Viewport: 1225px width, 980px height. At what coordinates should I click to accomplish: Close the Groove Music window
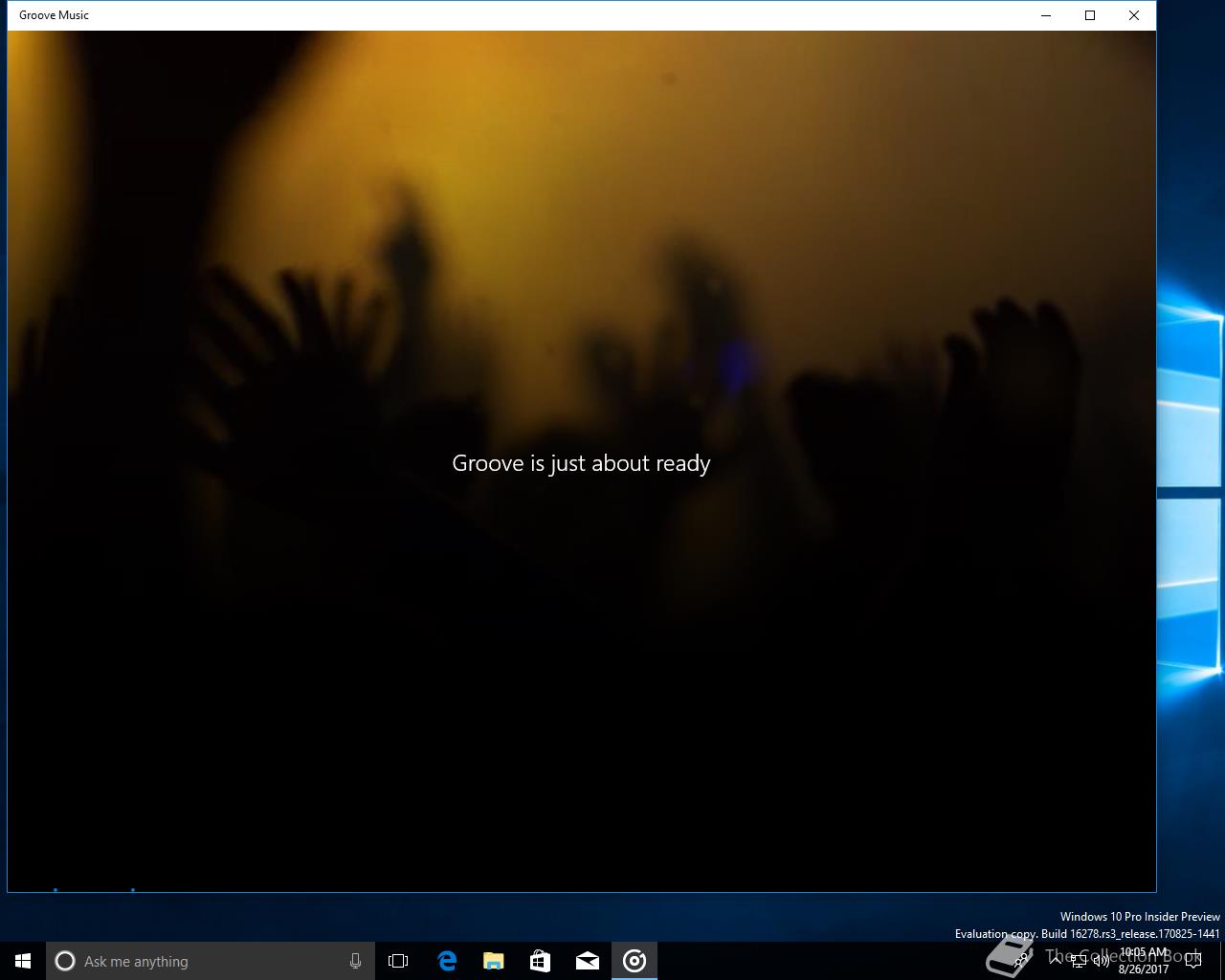click(1134, 15)
